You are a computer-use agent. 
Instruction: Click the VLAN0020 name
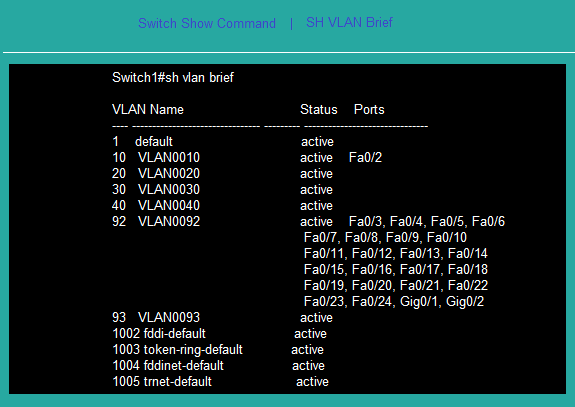tap(169, 173)
